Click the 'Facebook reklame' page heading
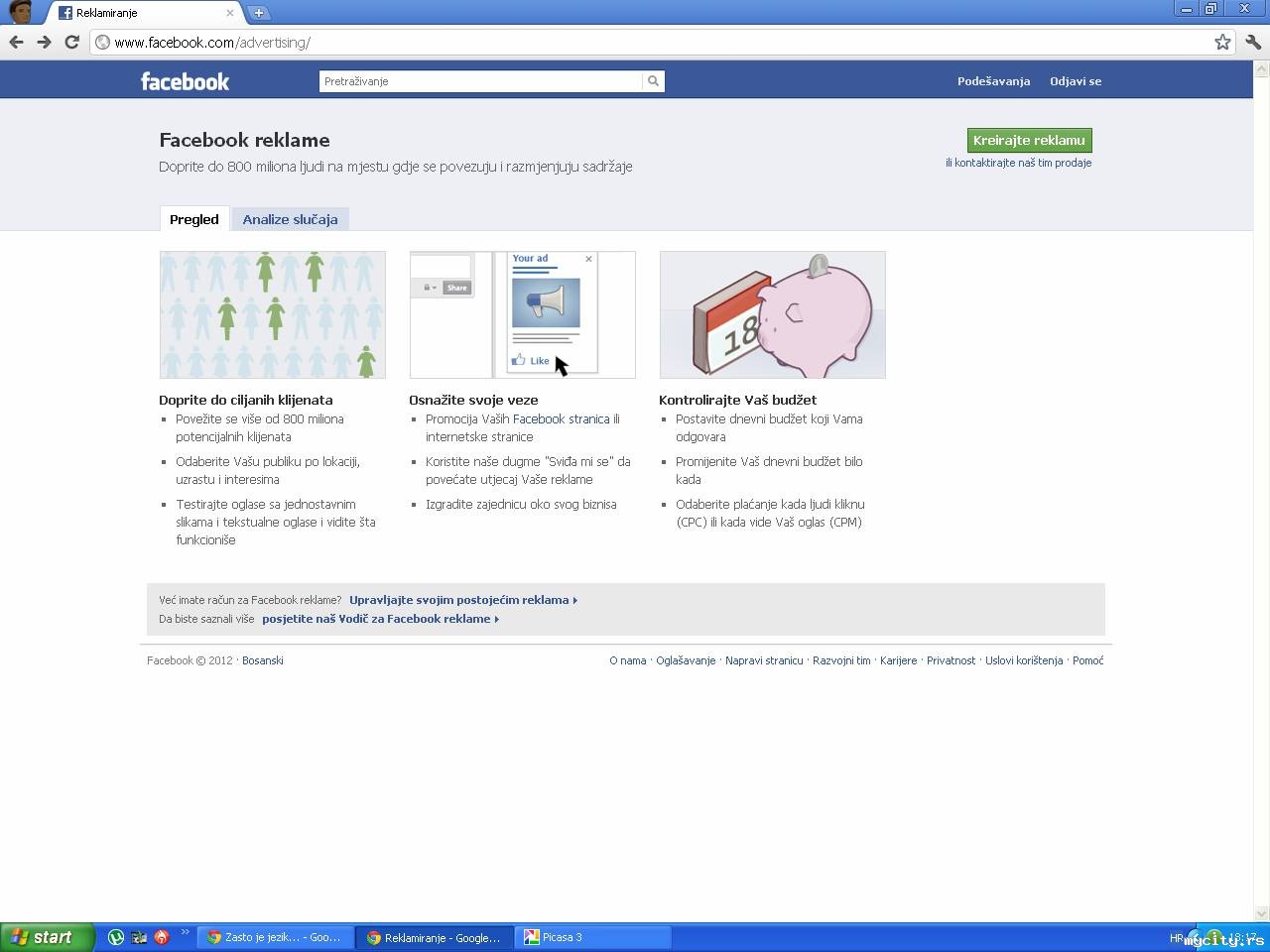 pyautogui.click(x=244, y=140)
